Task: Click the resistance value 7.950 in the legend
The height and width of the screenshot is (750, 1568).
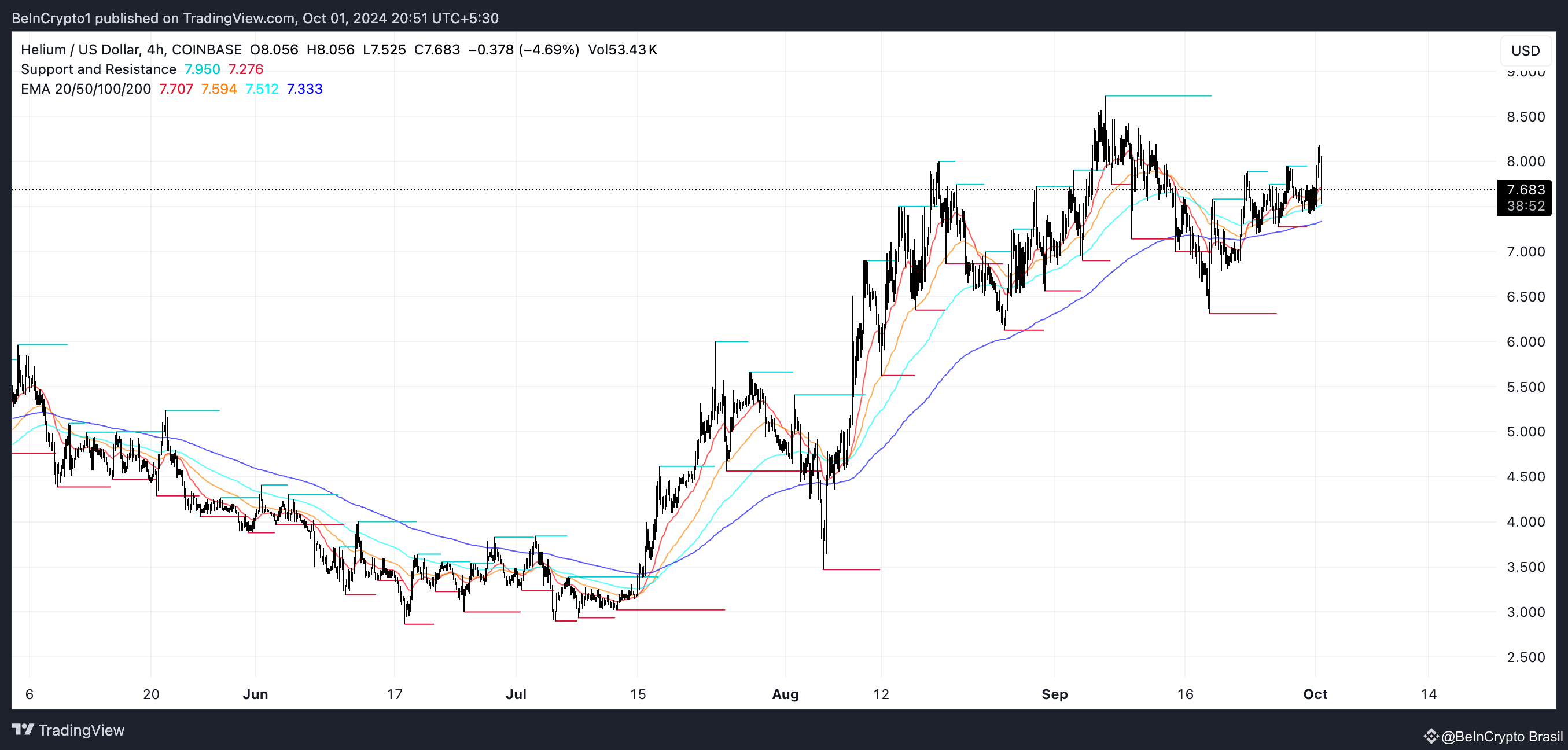Action: click(x=202, y=69)
